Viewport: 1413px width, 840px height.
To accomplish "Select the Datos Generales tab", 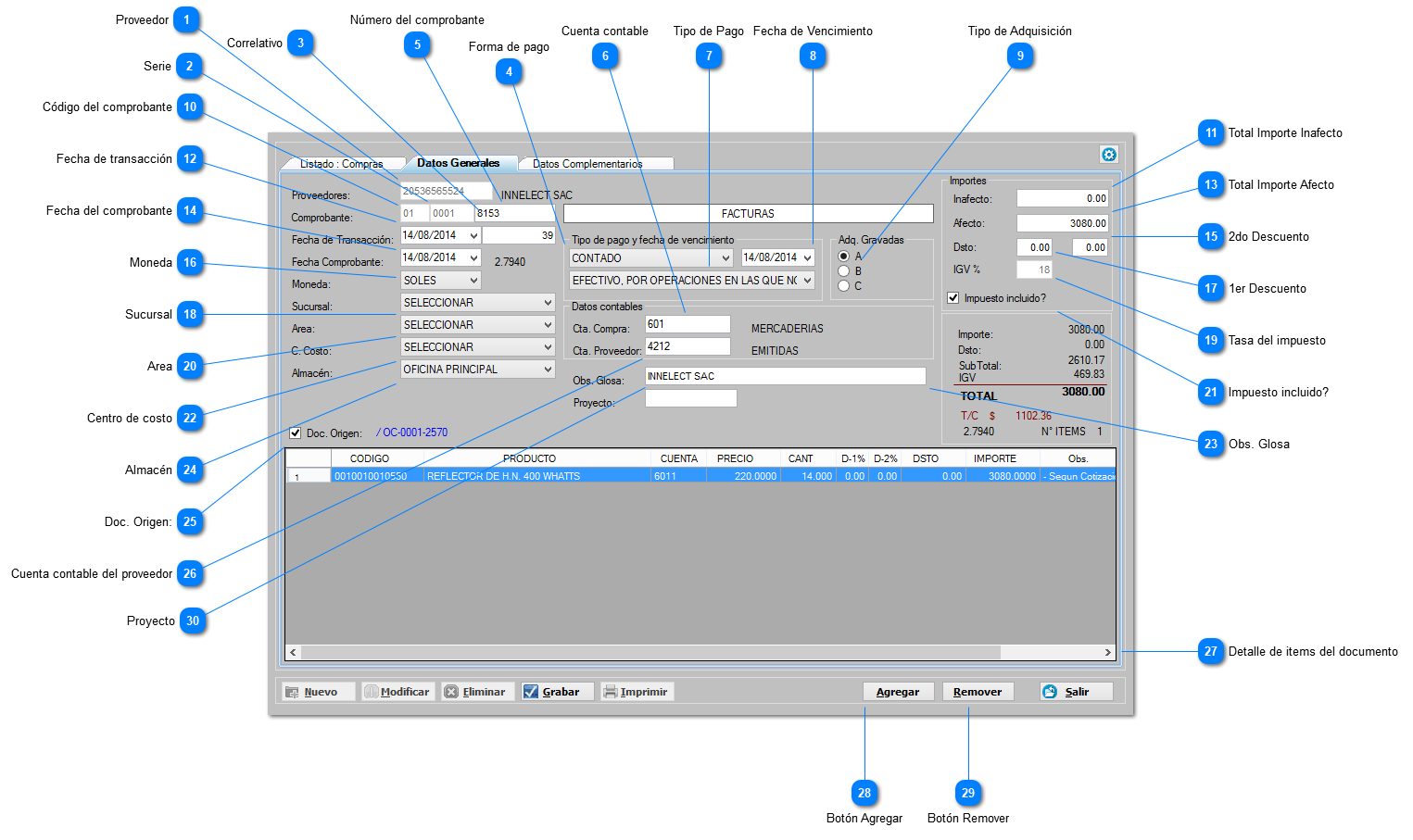I will (x=458, y=163).
